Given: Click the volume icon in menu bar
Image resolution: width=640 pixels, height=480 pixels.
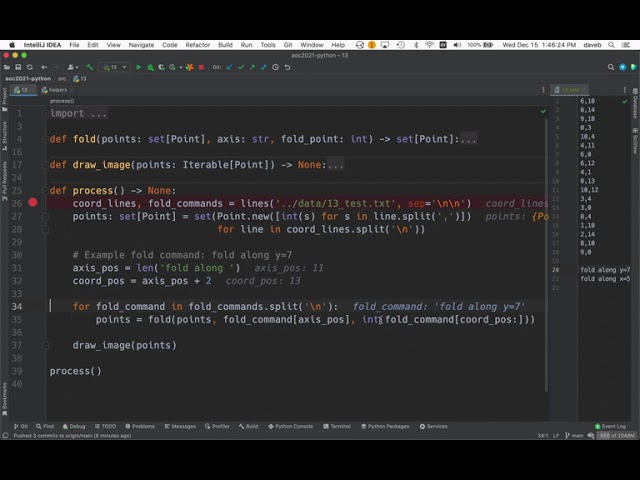Looking at the screenshot, I should (x=457, y=45).
